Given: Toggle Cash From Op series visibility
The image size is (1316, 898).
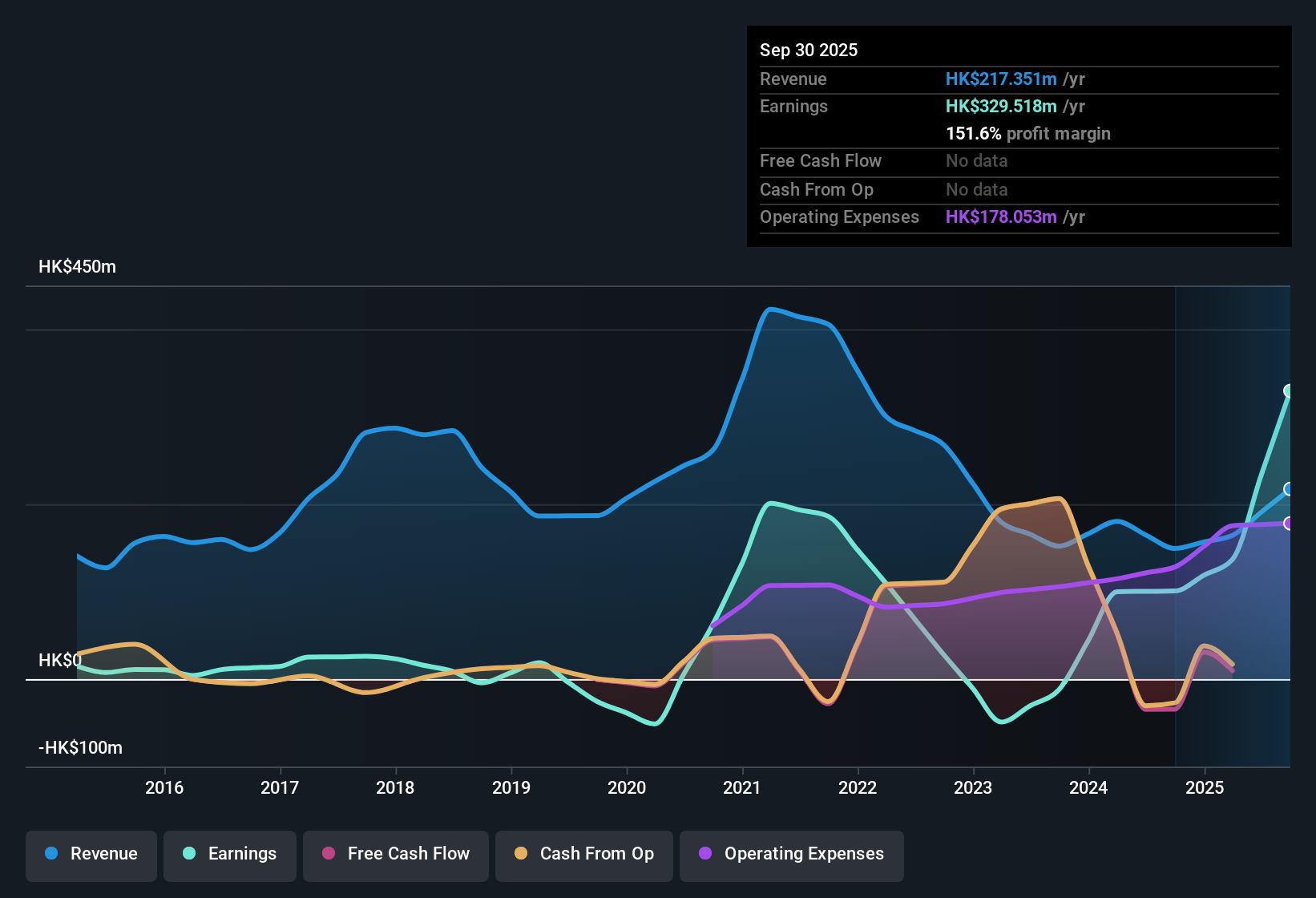Looking at the screenshot, I should (x=583, y=854).
